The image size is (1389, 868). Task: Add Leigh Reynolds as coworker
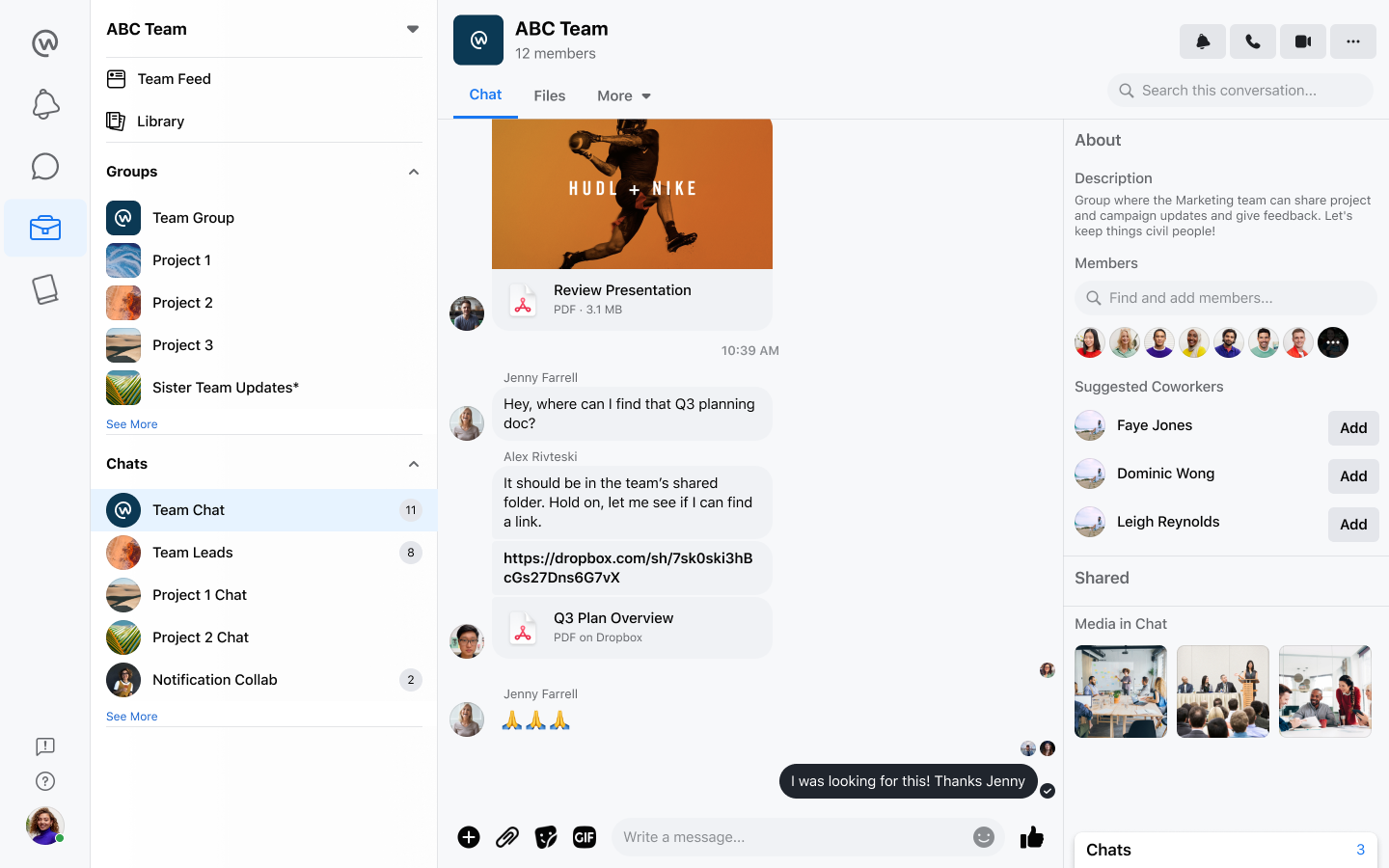1353,525
